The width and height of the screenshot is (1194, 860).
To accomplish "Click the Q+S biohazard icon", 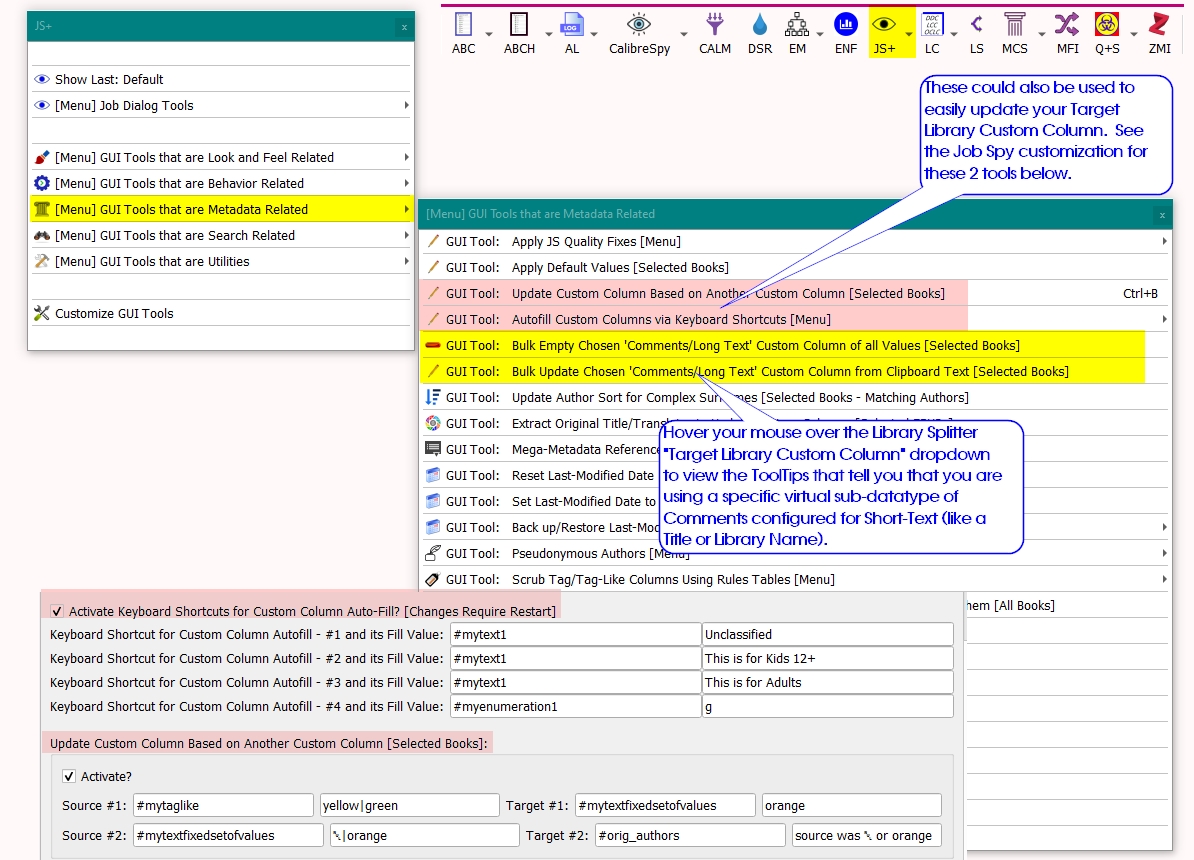I will [1106, 25].
